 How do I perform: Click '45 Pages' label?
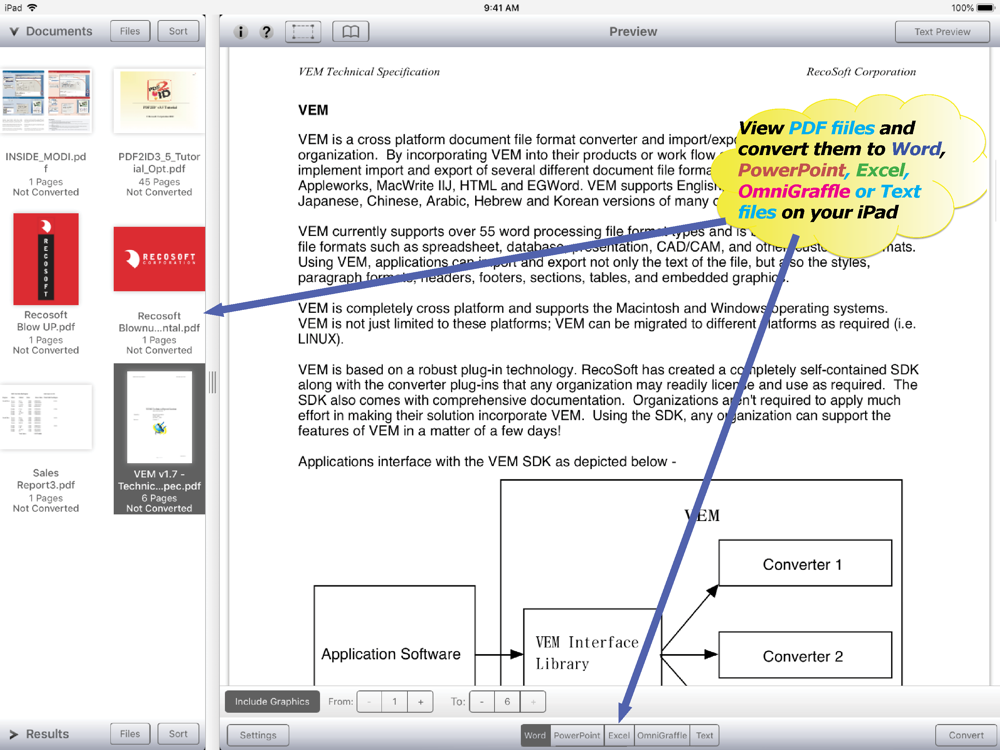[159, 182]
